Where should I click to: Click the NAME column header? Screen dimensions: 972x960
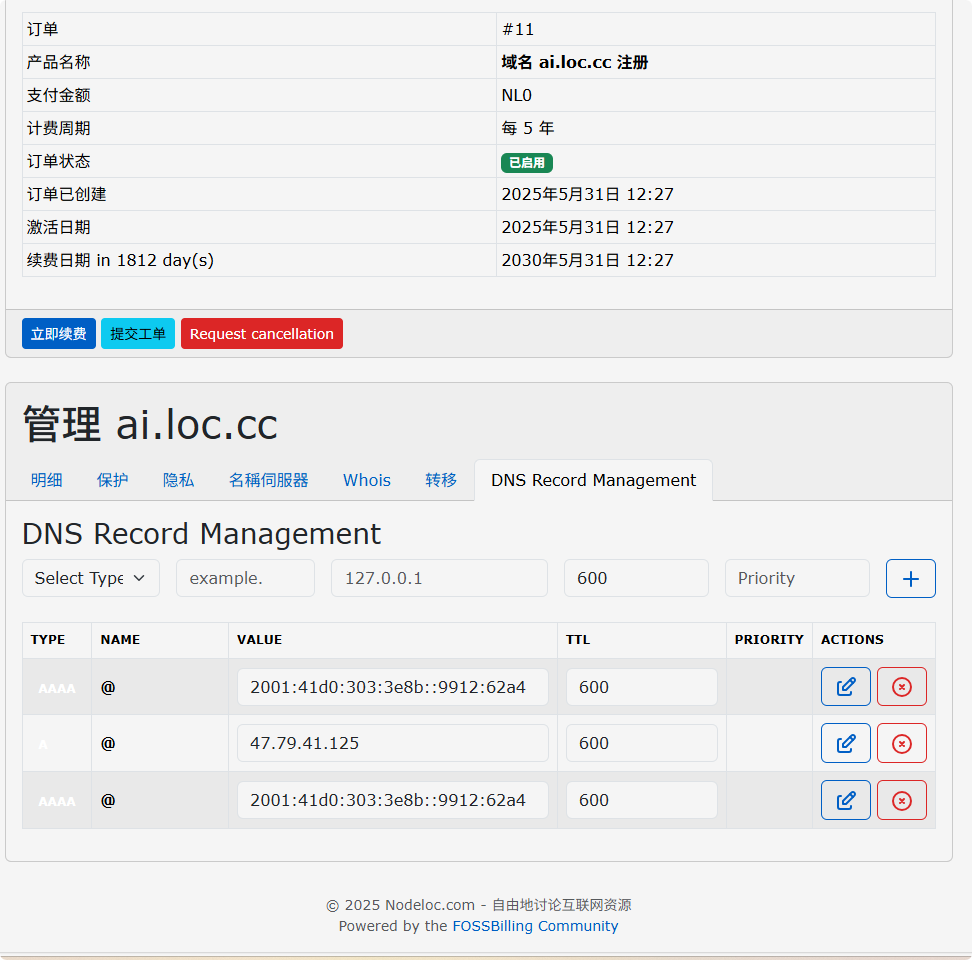tap(120, 640)
